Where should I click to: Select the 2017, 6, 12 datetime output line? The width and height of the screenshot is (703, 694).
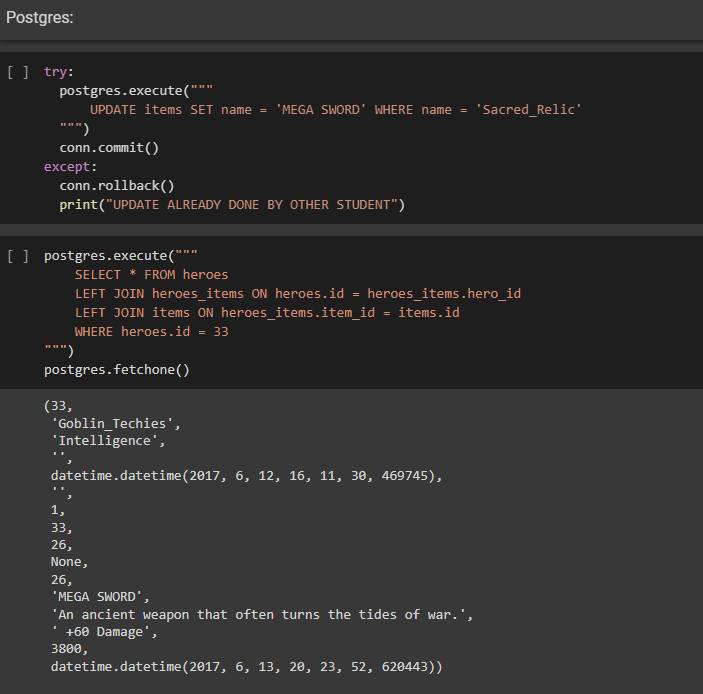tap(247, 476)
